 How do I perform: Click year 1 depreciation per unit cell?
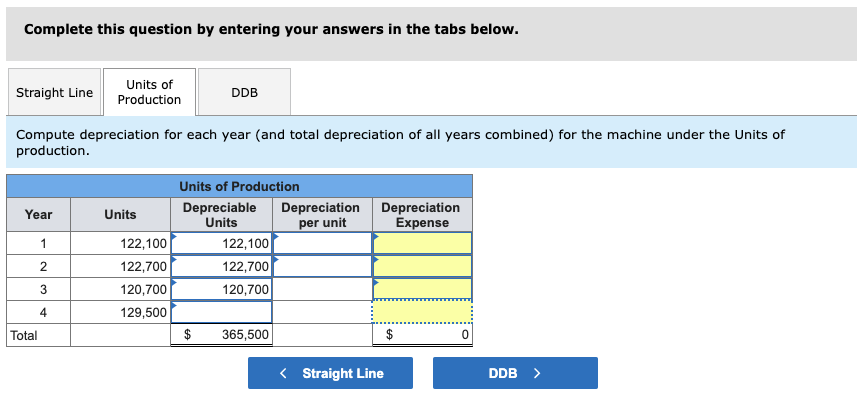pos(322,243)
